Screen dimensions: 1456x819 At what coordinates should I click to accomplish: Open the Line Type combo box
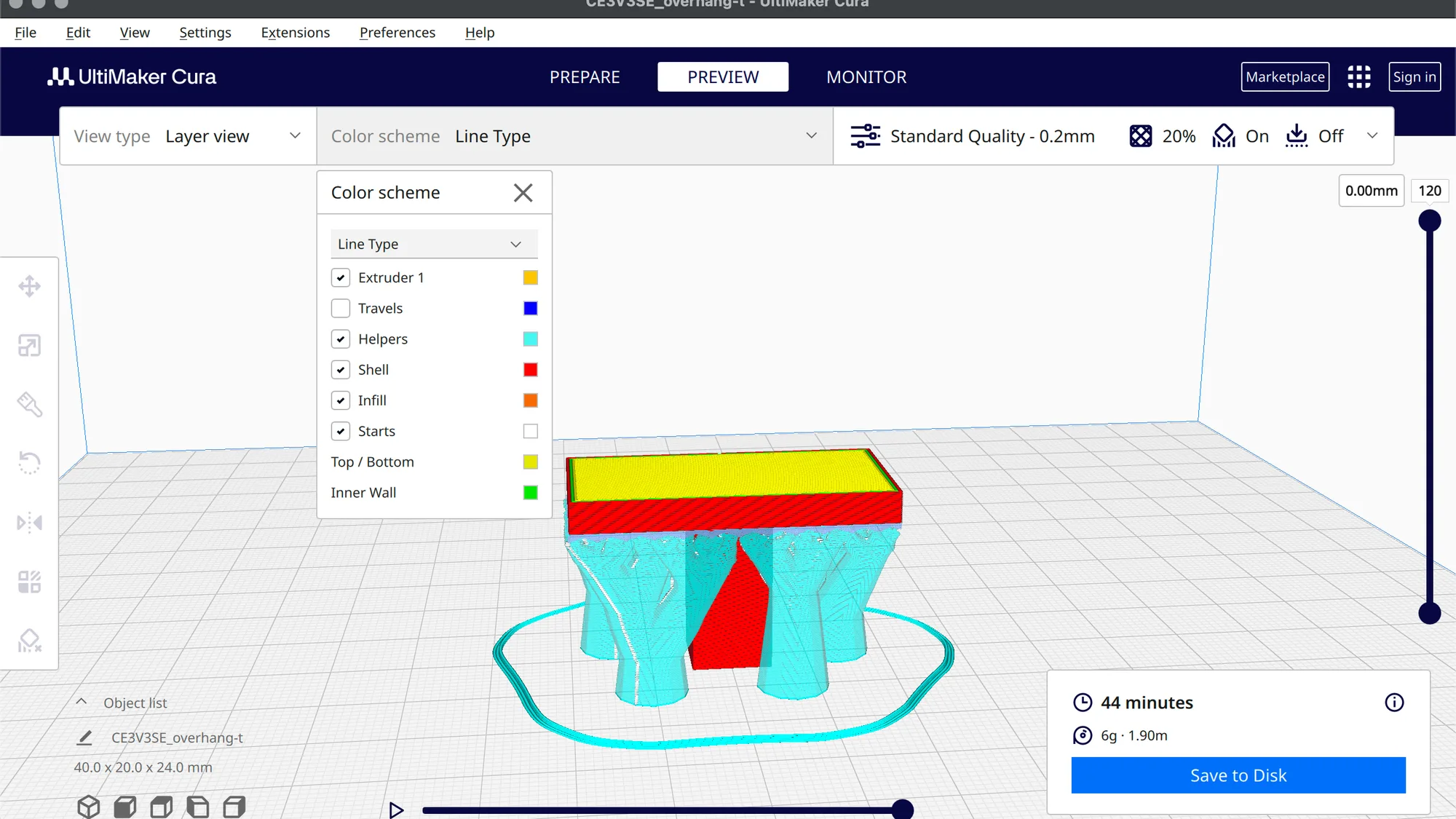434,244
